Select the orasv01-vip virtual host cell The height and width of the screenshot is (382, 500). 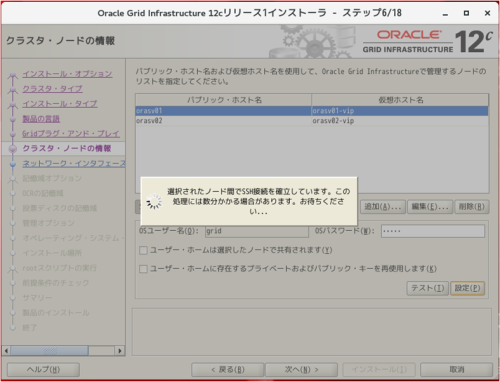[400, 111]
